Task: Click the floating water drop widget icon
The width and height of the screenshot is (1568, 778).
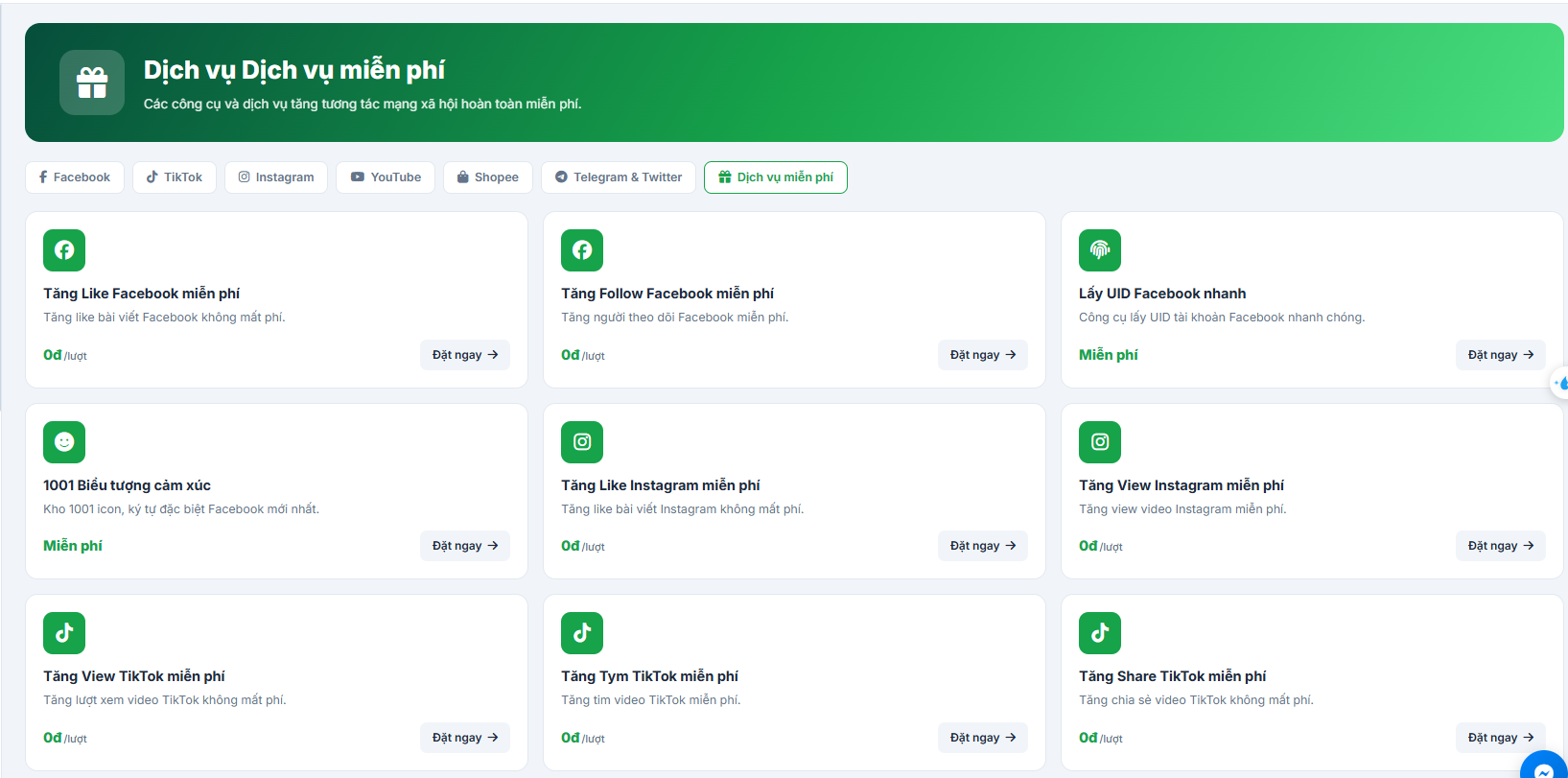Action: (1560, 383)
